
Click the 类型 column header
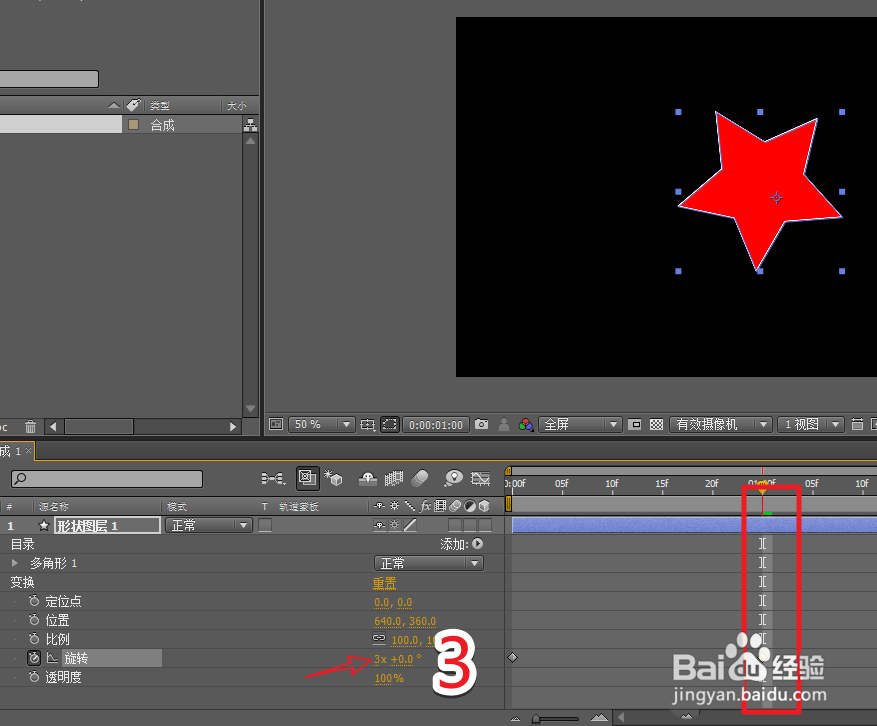[x=160, y=105]
